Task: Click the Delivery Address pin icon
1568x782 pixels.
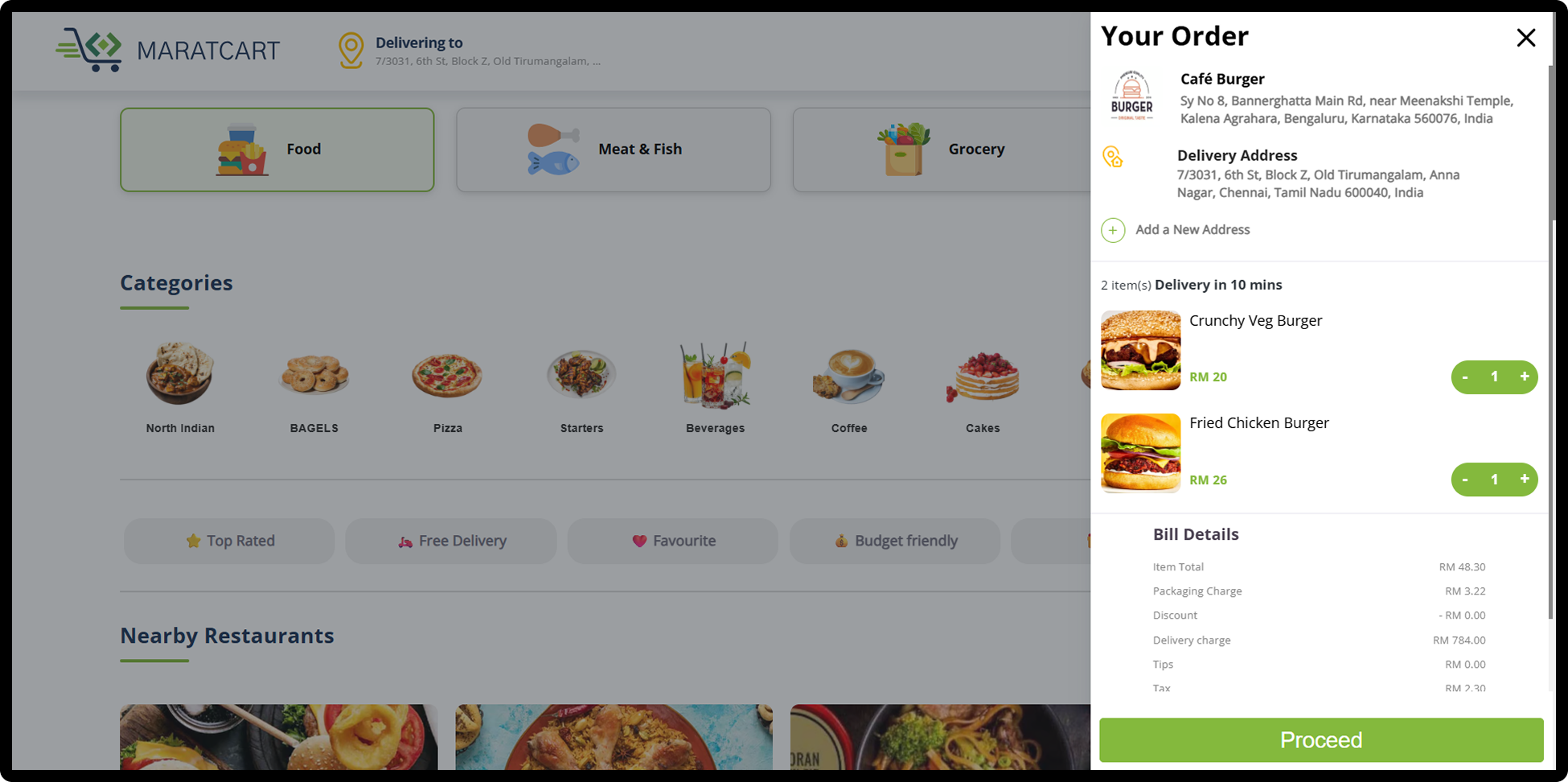Action: click(1112, 157)
